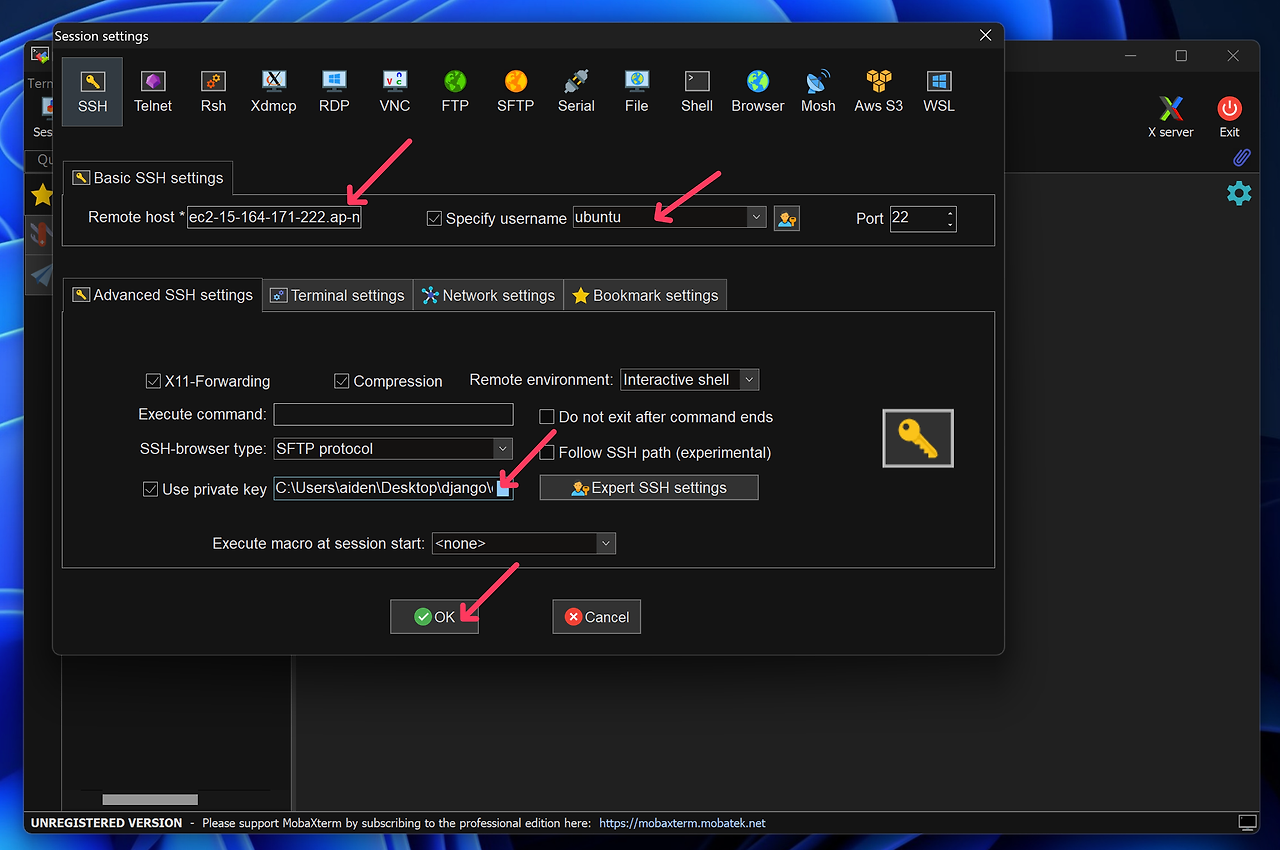Select the Mosh session icon

[x=818, y=92]
